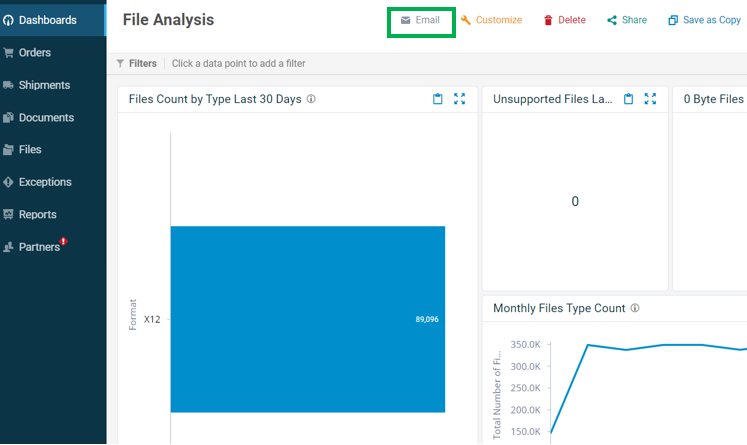Click the wrench icon beside Customize
Screen dimensions: 747x445
[x=465, y=20]
